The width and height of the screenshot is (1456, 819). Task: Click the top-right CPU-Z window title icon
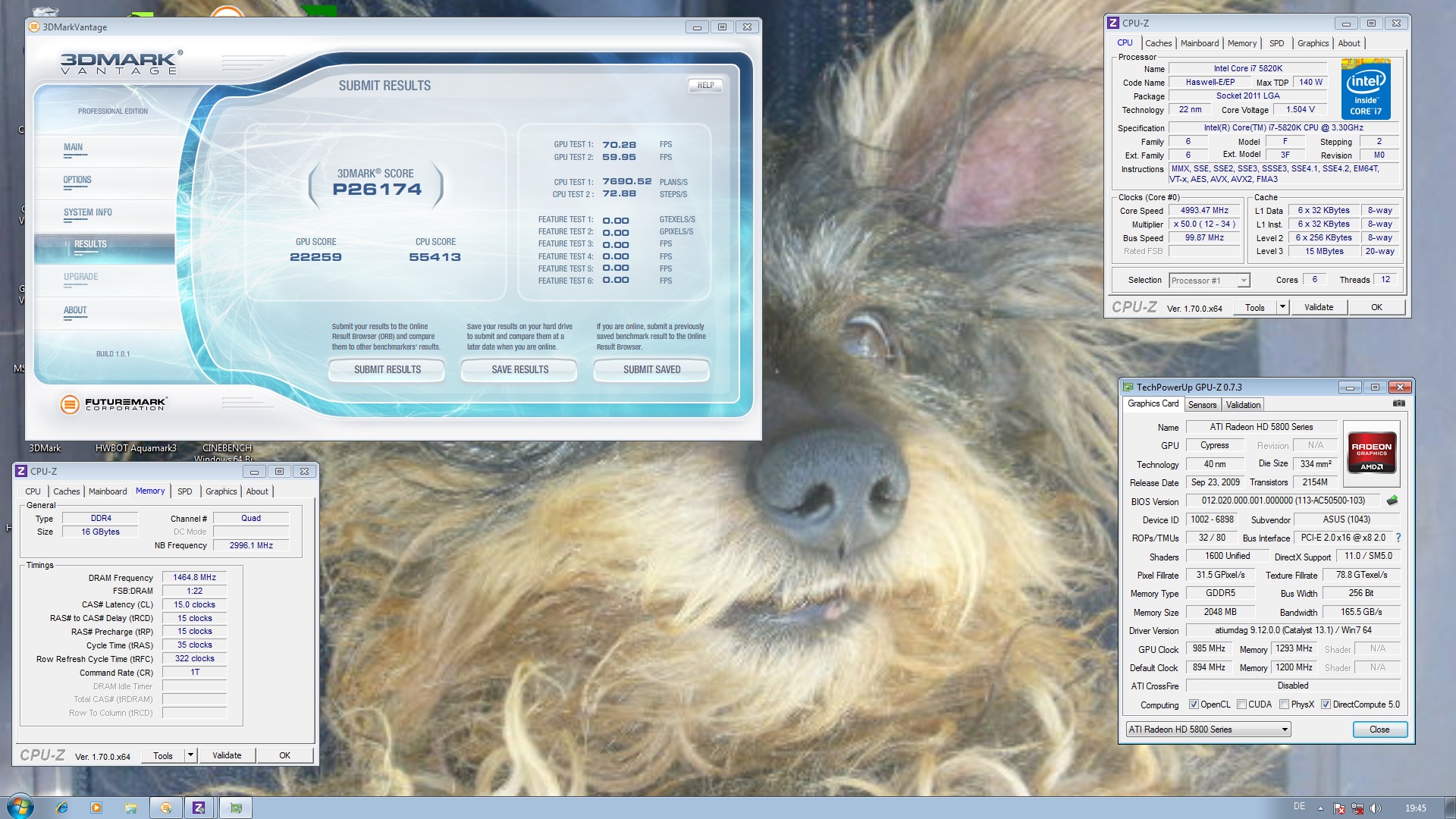1113,24
